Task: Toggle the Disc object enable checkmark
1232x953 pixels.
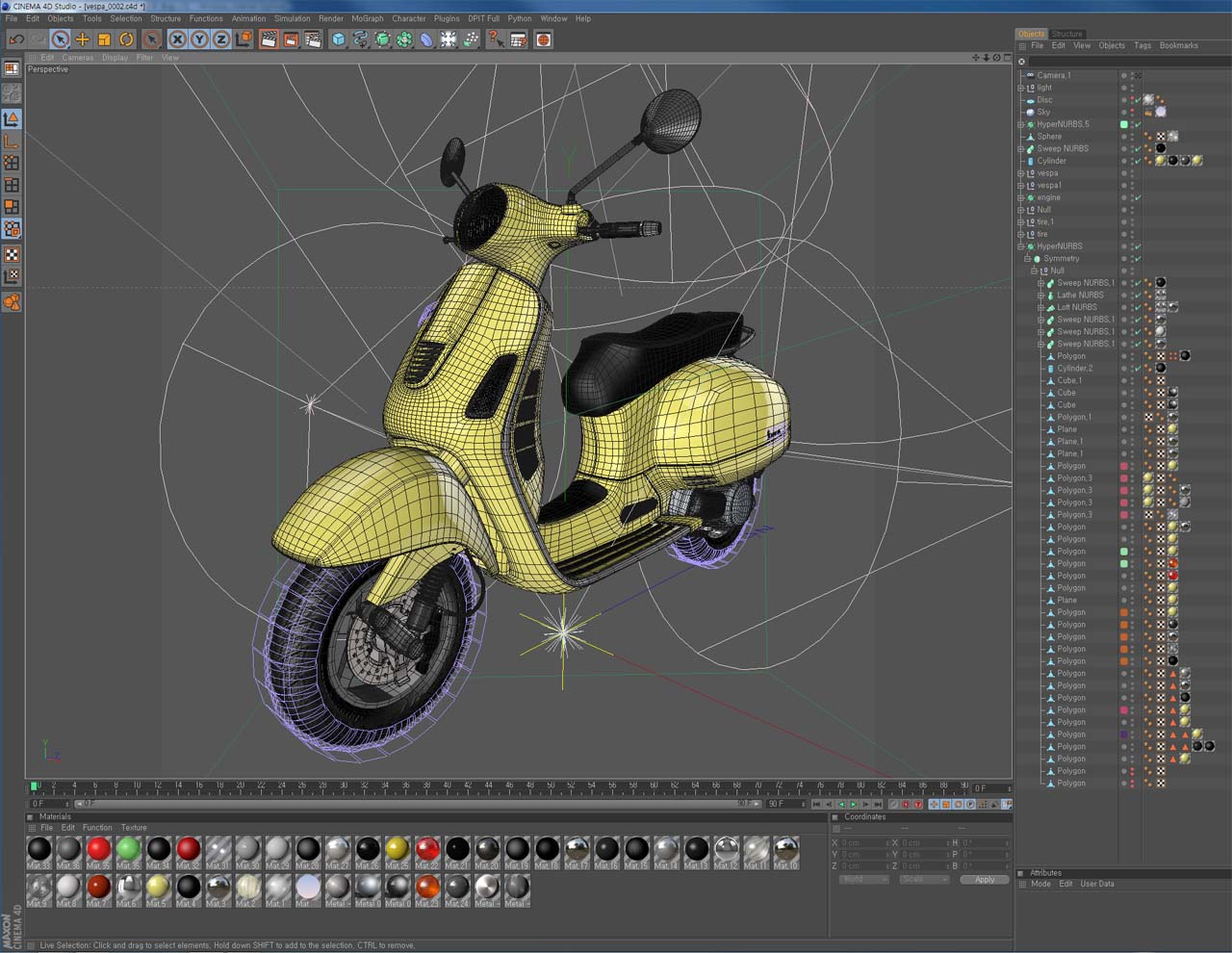Action: [x=1138, y=100]
